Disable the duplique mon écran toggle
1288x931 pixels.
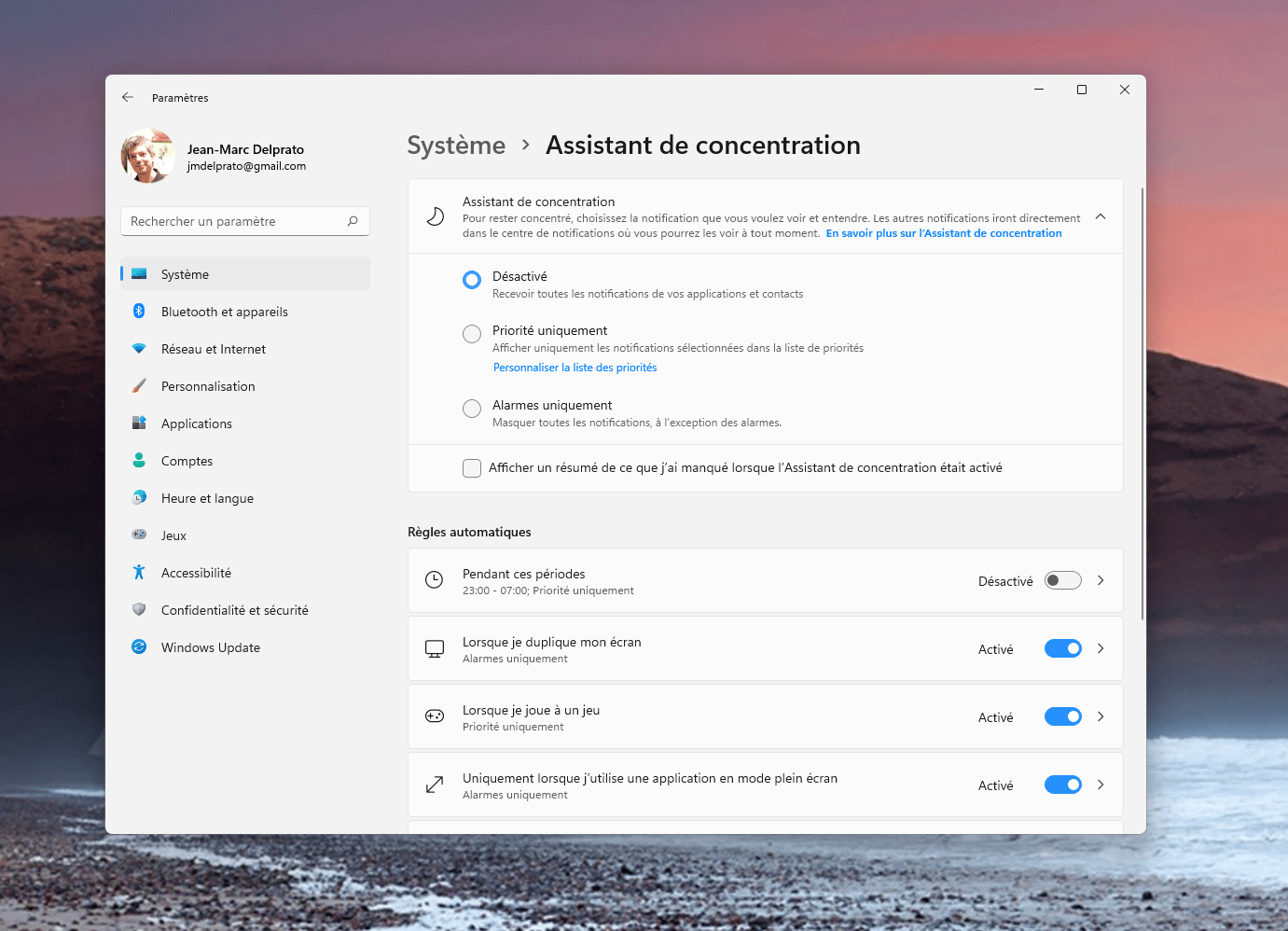(x=1062, y=648)
